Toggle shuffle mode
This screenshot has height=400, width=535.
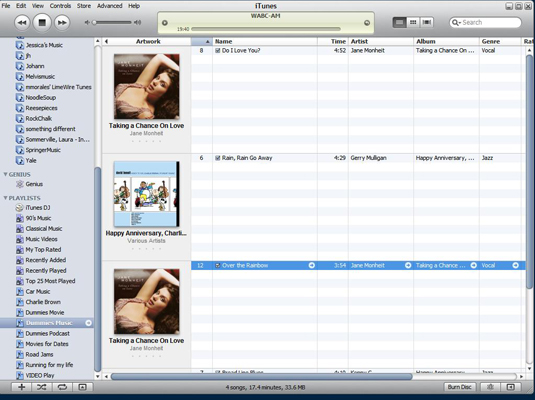[x=42, y=387]
